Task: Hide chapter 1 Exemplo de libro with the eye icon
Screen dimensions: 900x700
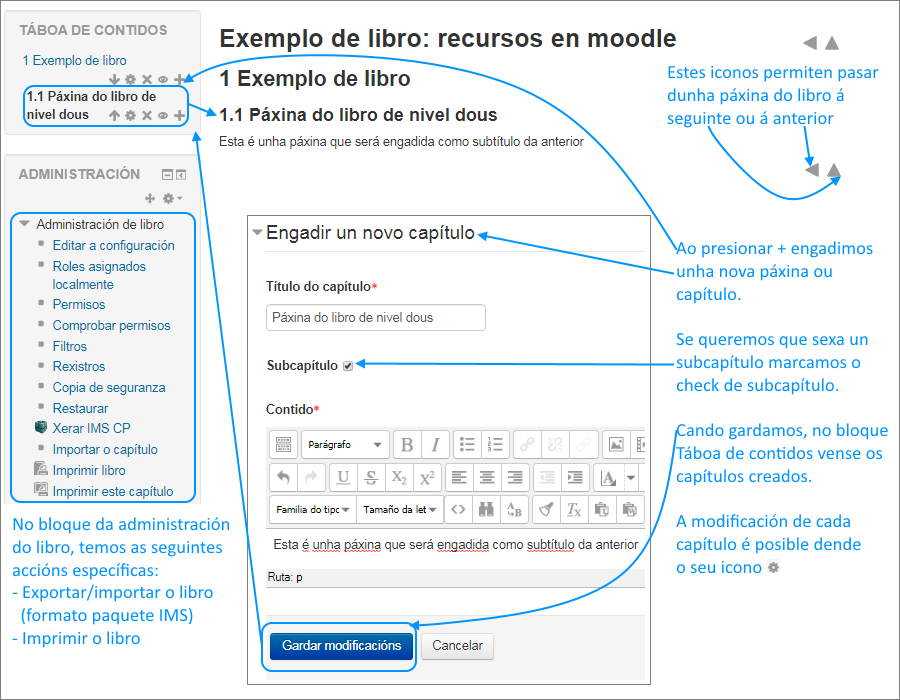Action: (x=163, y=79)
